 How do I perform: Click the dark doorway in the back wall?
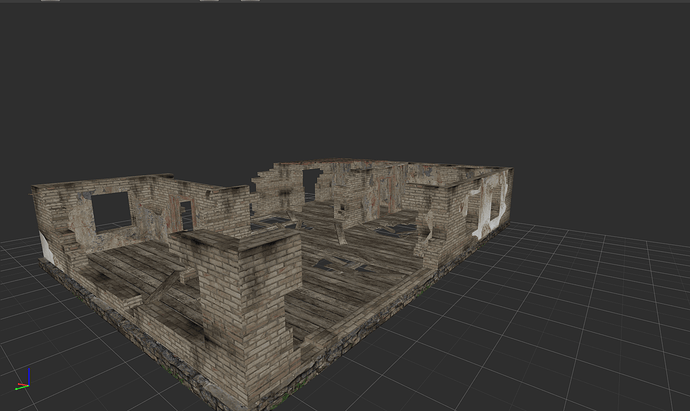pyautogui.click(x=312, y=185)
